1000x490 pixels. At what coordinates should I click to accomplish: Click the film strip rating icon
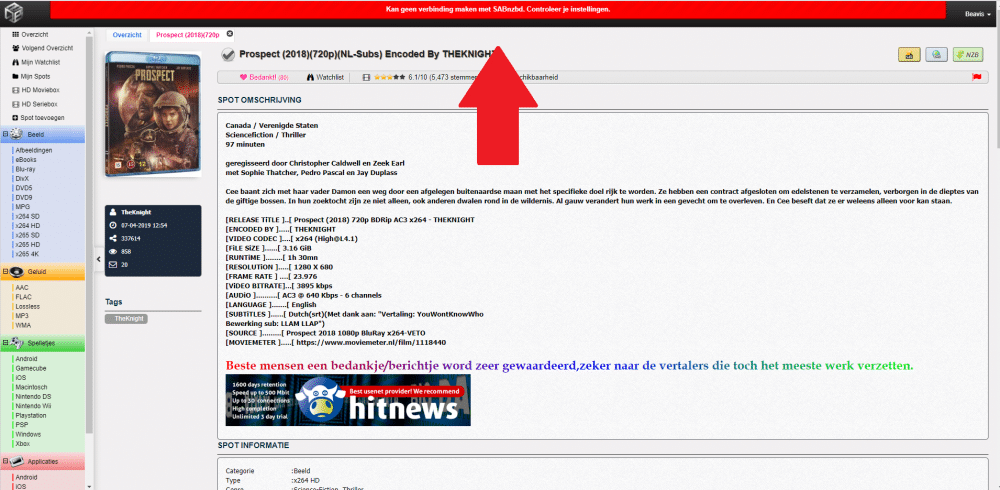366,77
